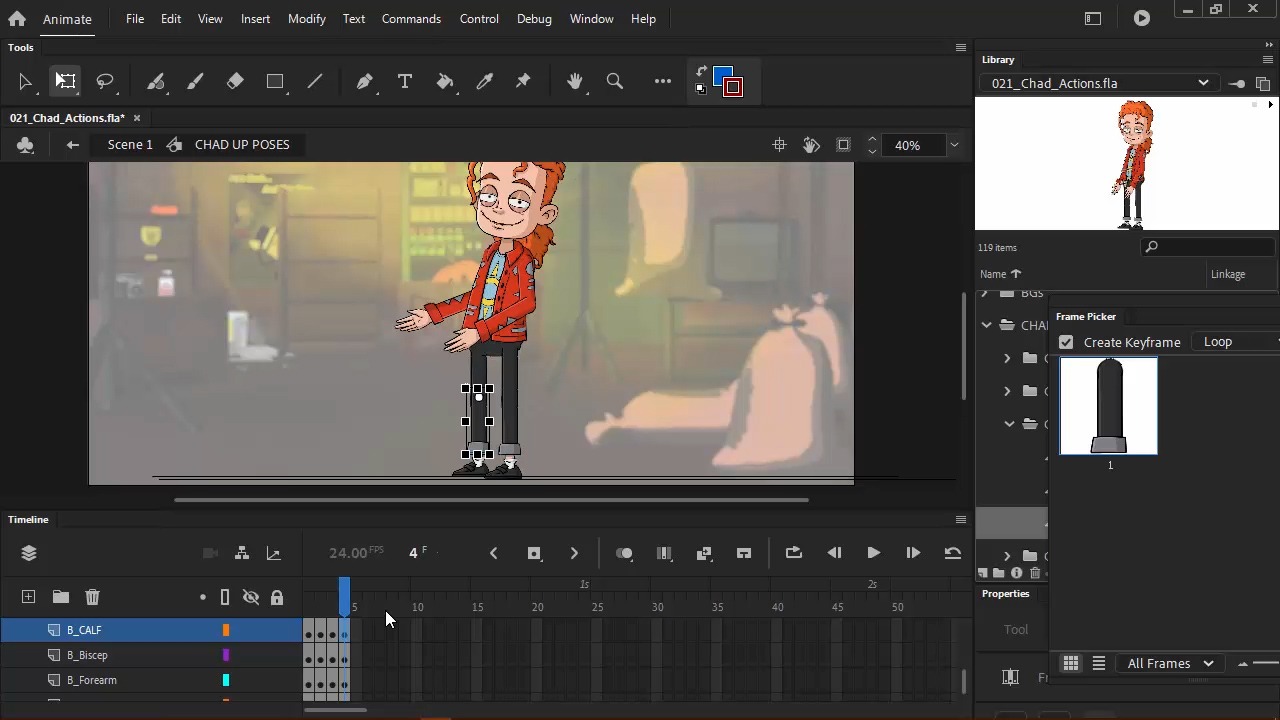
Task: Click the blue stroke color swatch
Action: click(720, 75)
